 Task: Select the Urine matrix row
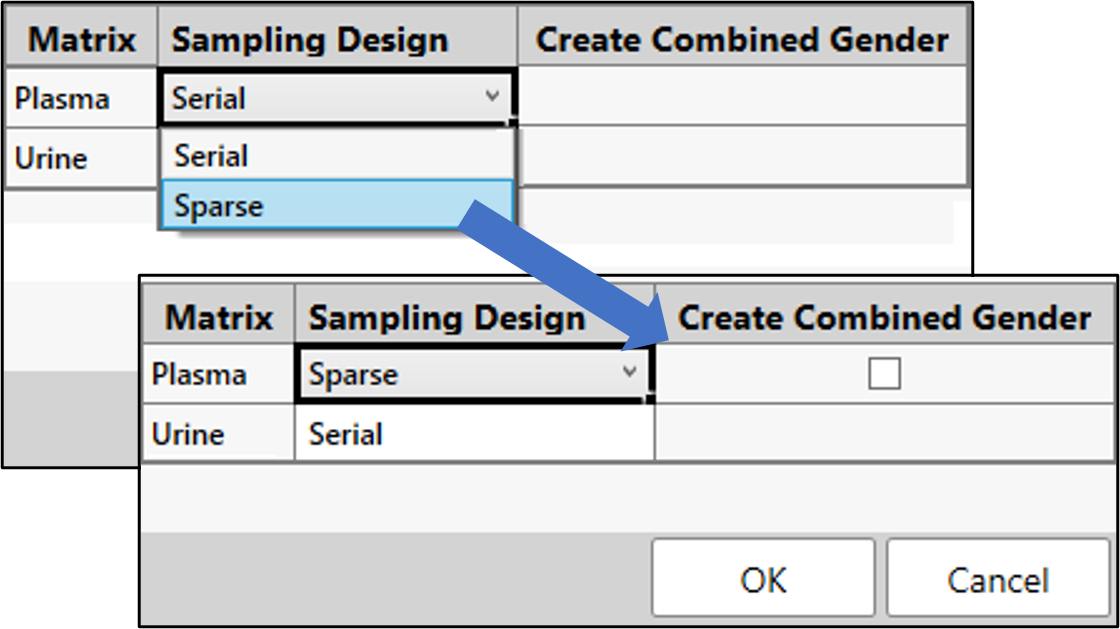point(80,158)
